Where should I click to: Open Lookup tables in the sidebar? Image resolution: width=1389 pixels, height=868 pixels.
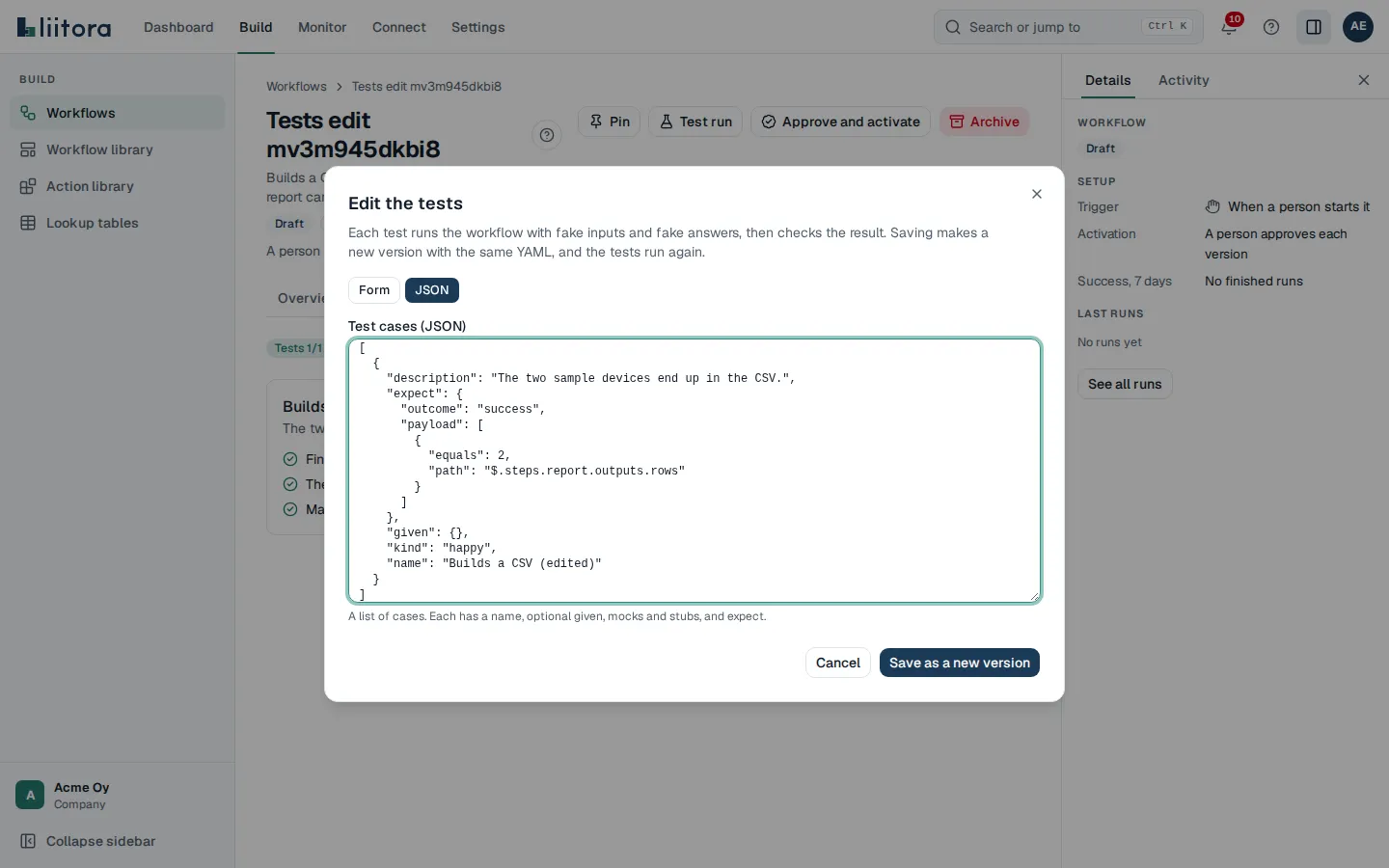pos(118,223)
